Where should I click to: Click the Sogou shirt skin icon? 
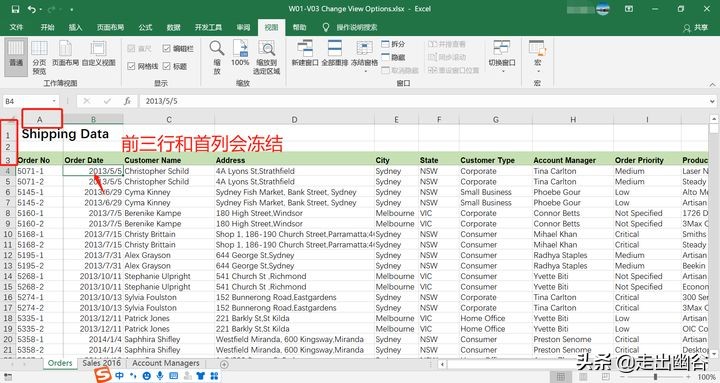click(201, 376)
